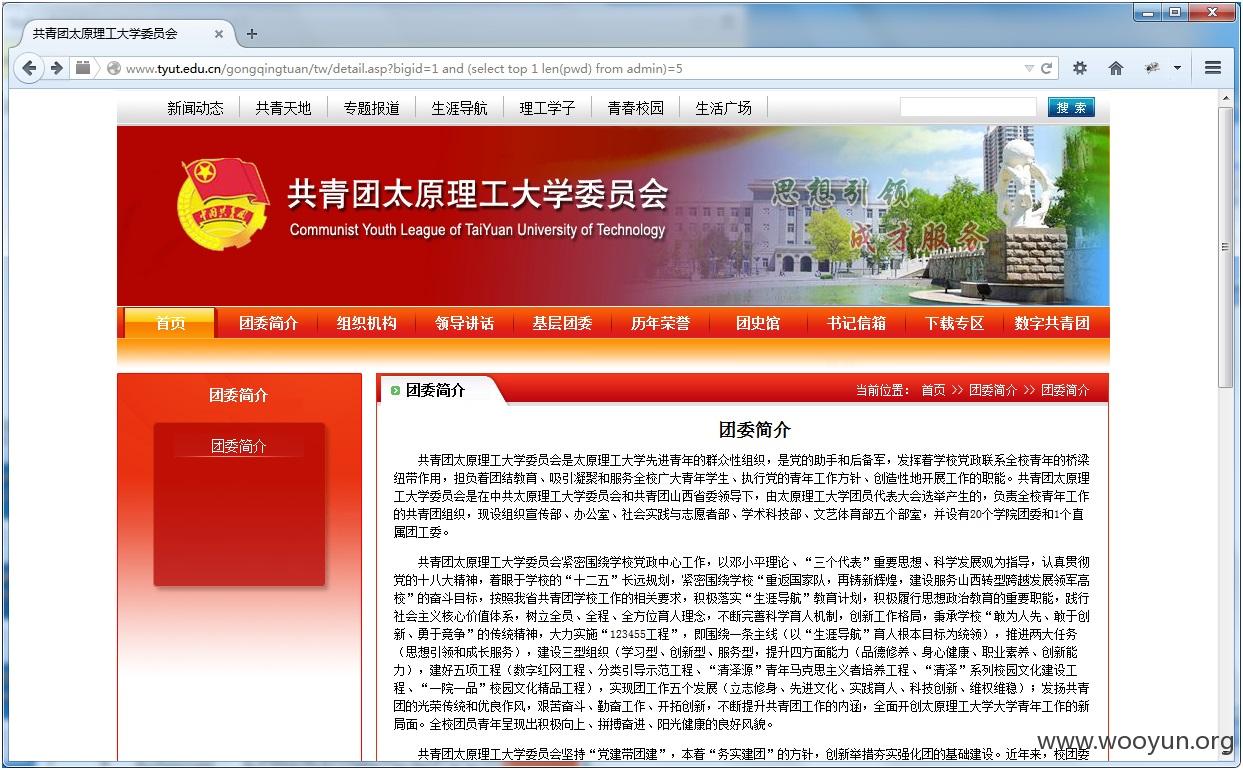Click the bug add-on icon in toolbar
The height and width of the screenshot is (770, 1243).
(x=1152, y=68)
